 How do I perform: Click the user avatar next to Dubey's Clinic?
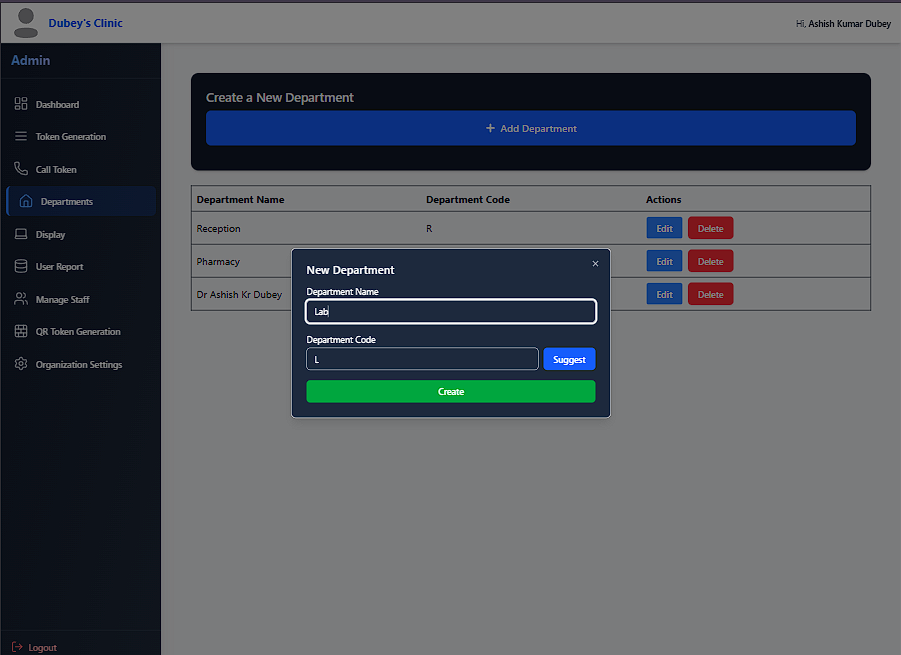tap(25, 22)
